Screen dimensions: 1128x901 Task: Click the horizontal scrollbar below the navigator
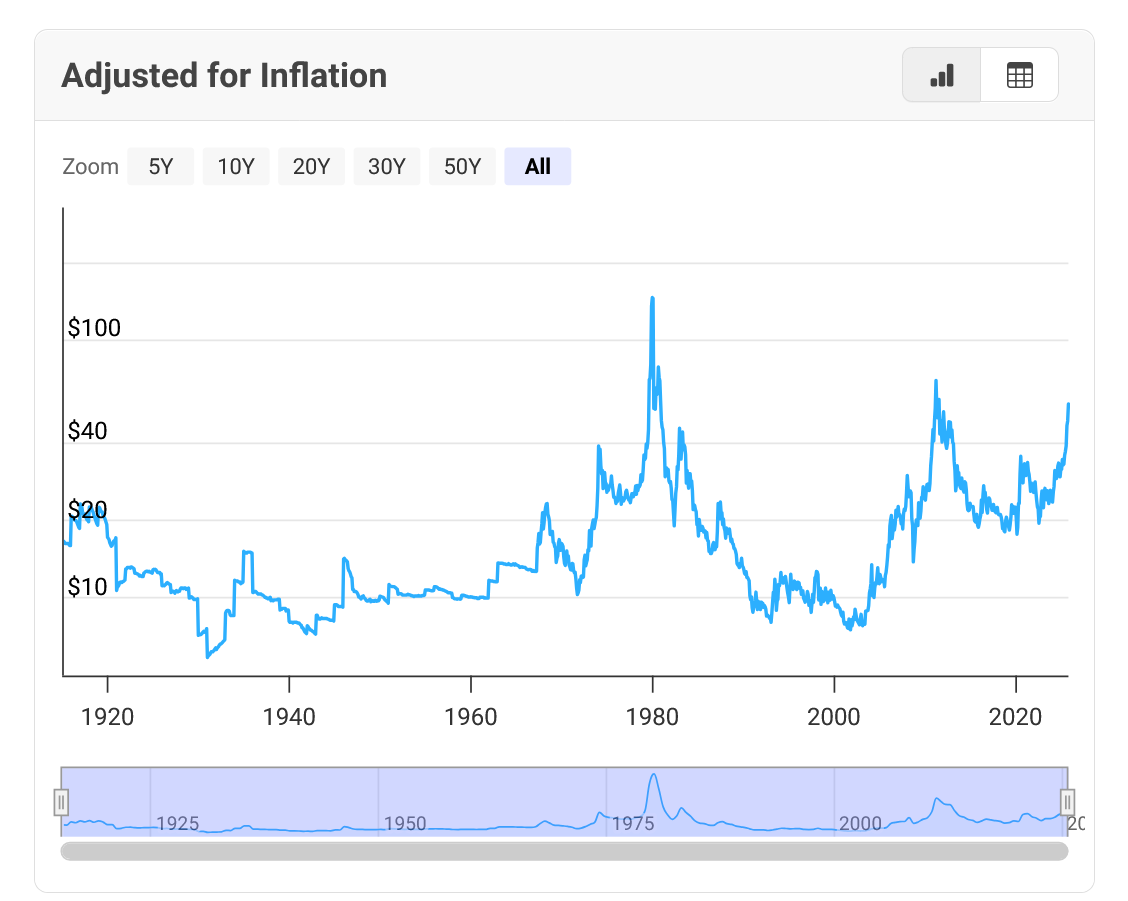point(564,851)
